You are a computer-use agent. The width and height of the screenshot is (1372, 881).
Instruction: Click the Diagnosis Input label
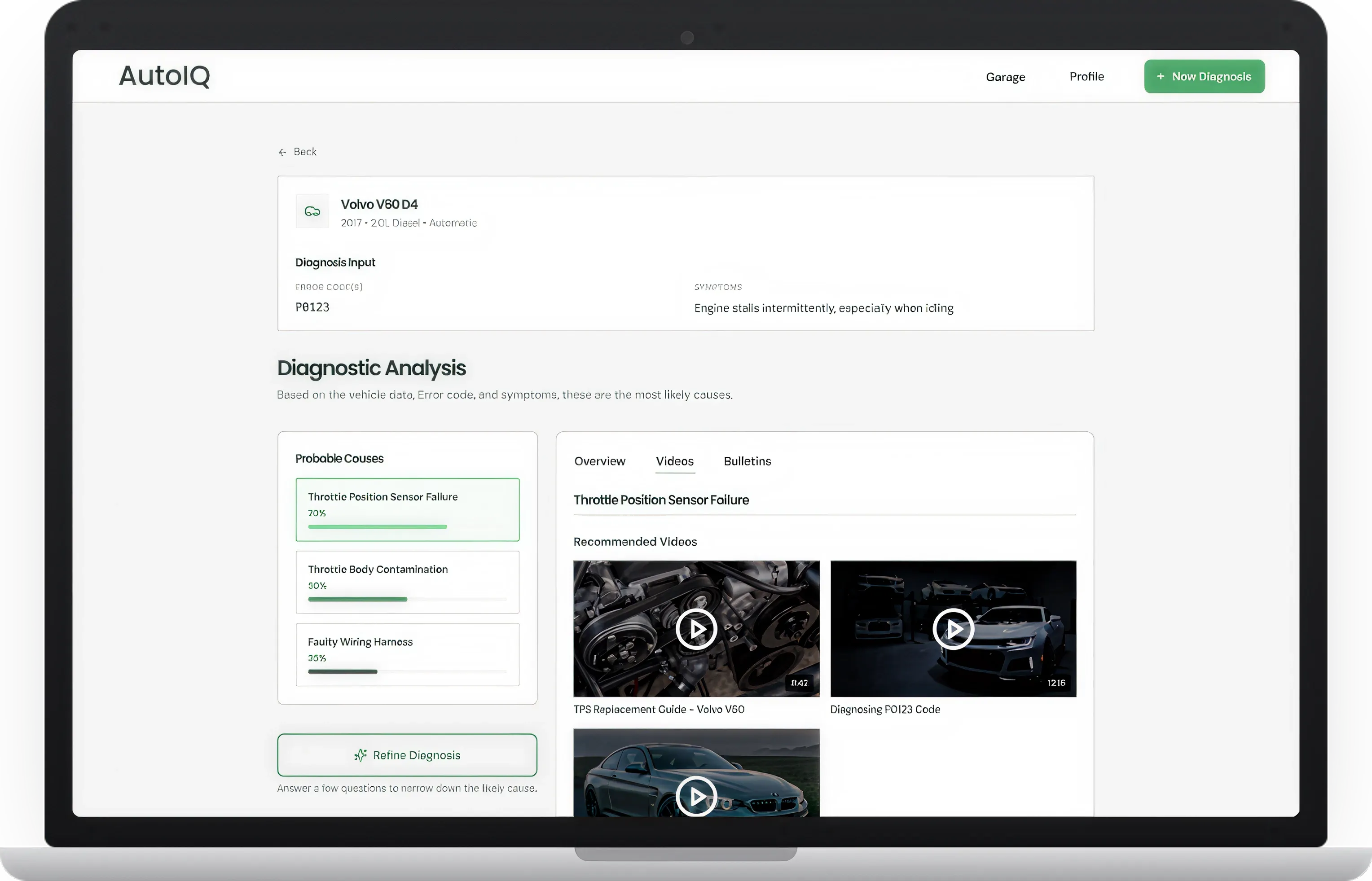[335, 263]
